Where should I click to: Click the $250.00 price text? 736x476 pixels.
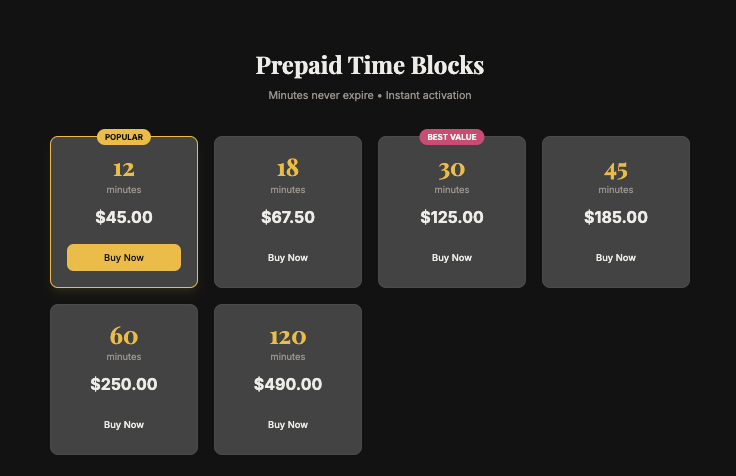124,384
